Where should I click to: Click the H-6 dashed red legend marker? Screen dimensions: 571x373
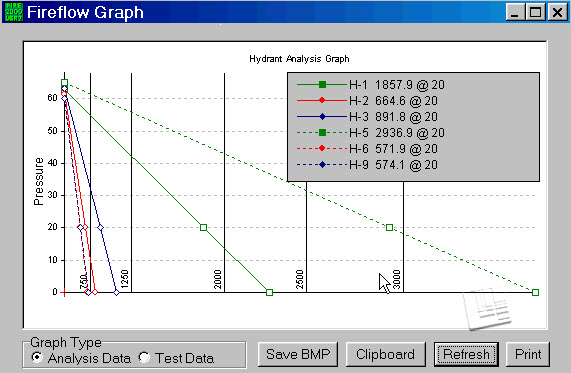click(322, 149)
